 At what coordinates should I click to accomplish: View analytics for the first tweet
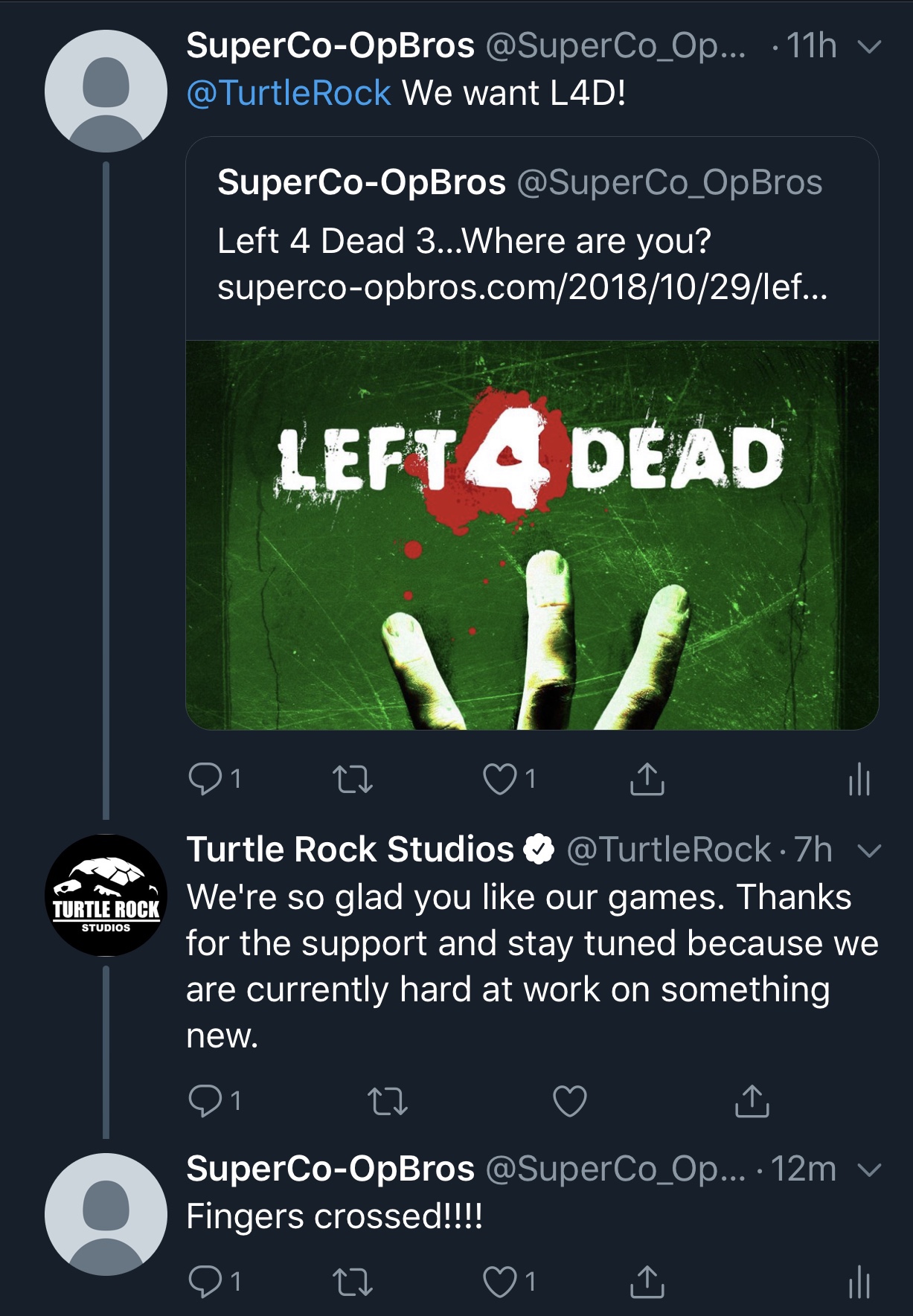pyautogui.click(x=859, y=779)
